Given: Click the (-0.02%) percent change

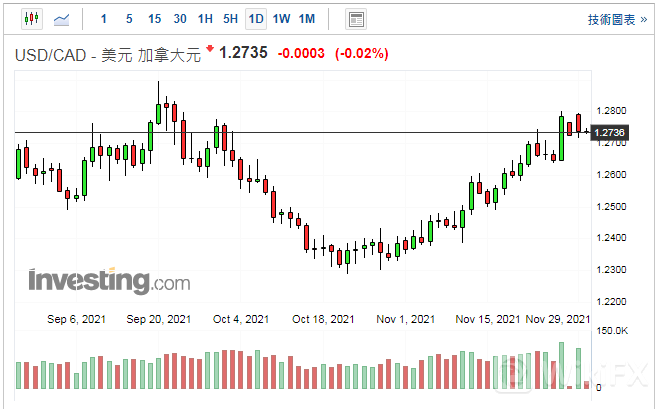Looking at the screenshot, I should click(361, 53).
